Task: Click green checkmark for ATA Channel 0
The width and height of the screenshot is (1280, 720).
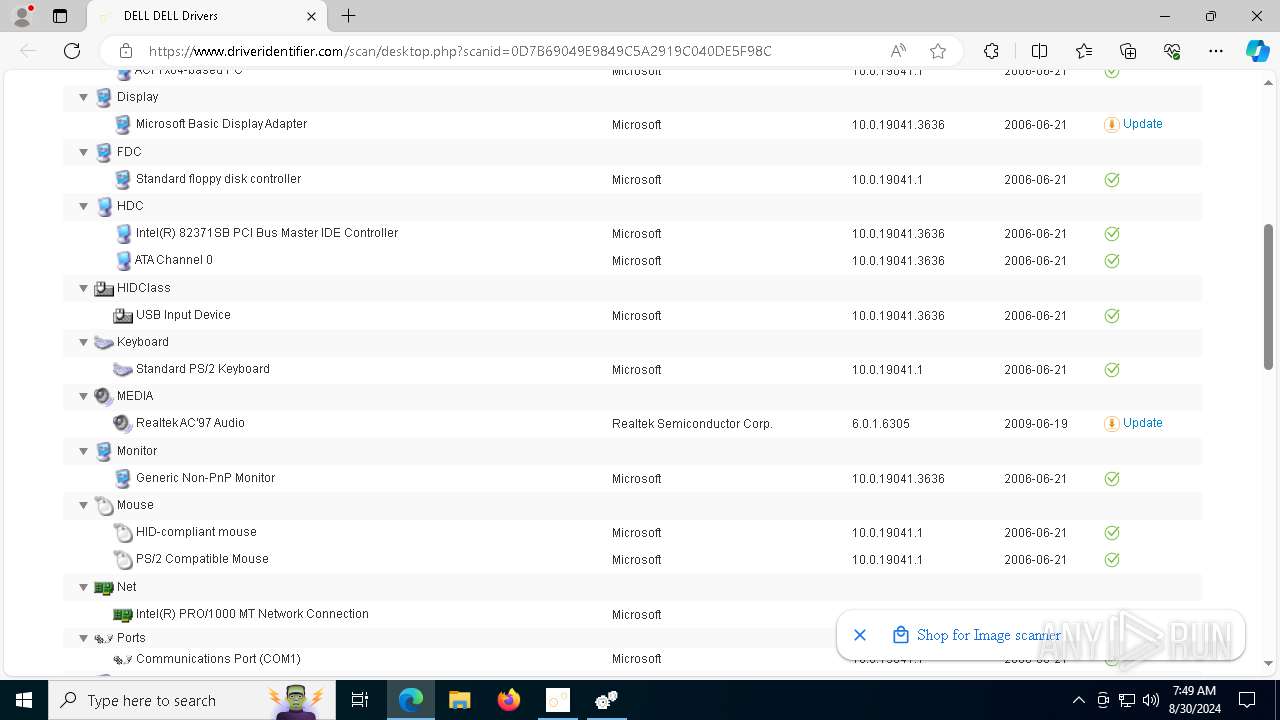Action: pos(1111,261)
